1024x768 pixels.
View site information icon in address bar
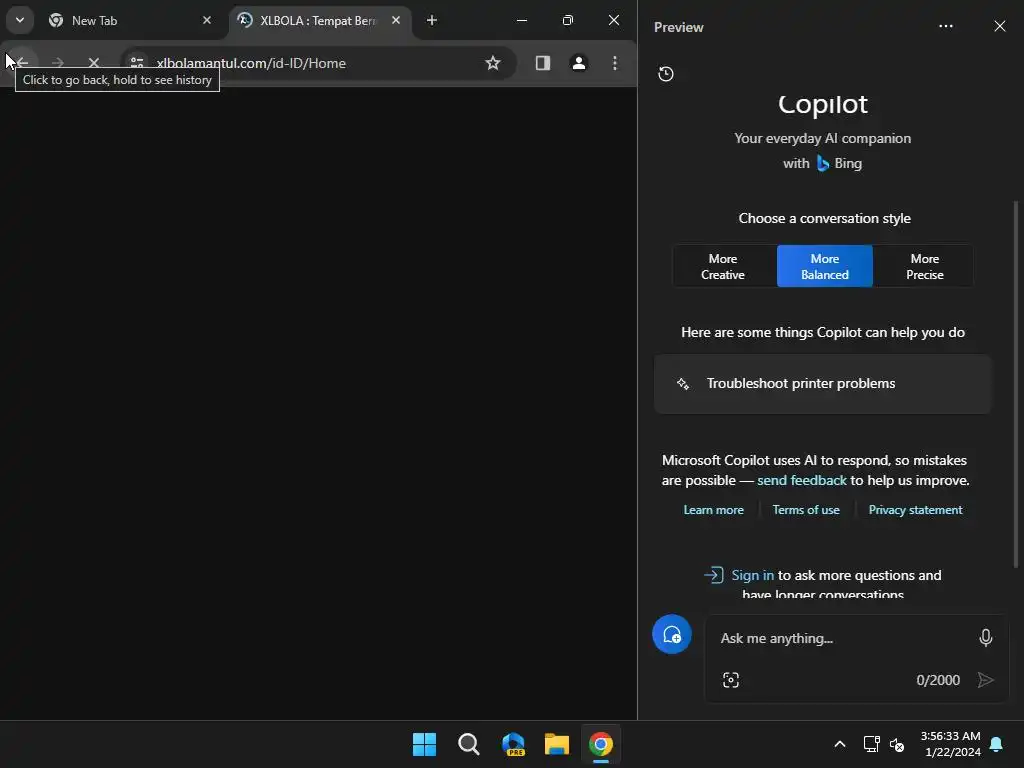[x=136, y=63]
